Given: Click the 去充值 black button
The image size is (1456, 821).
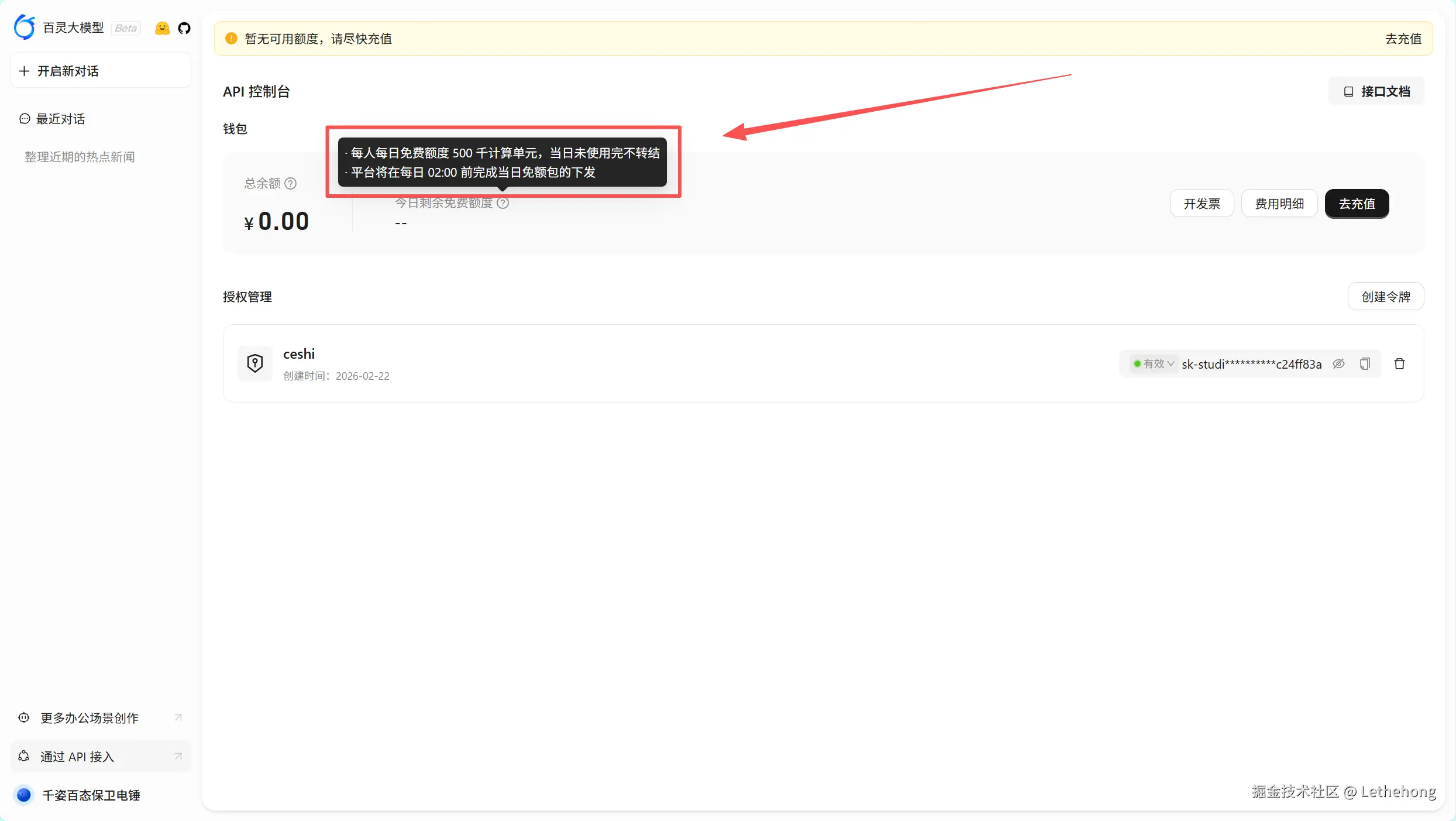Looking at the screenshot, I should (1357, 204).
